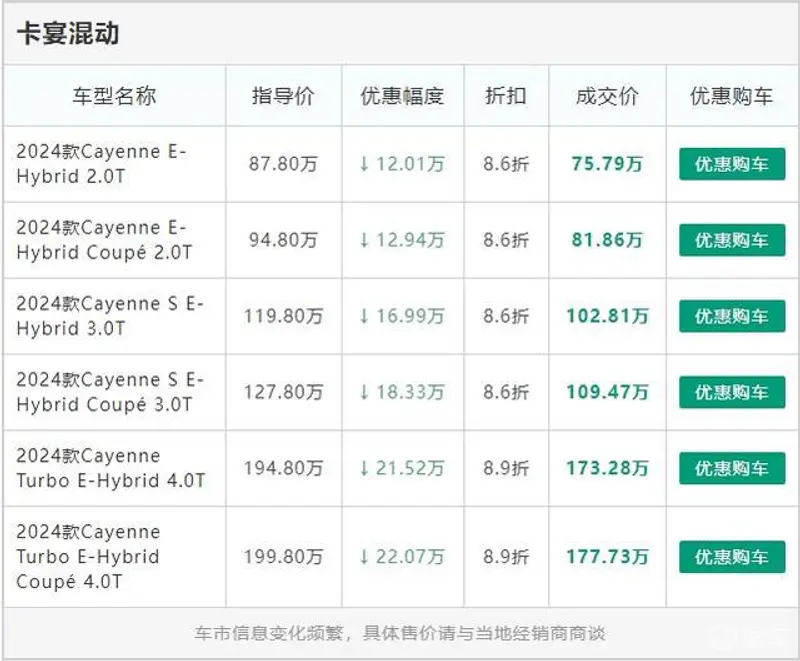Click 优惠购车 button for Cayenne S E-Hybrid 3.0T
800x661 pixels.
click(x=732, y=316)
